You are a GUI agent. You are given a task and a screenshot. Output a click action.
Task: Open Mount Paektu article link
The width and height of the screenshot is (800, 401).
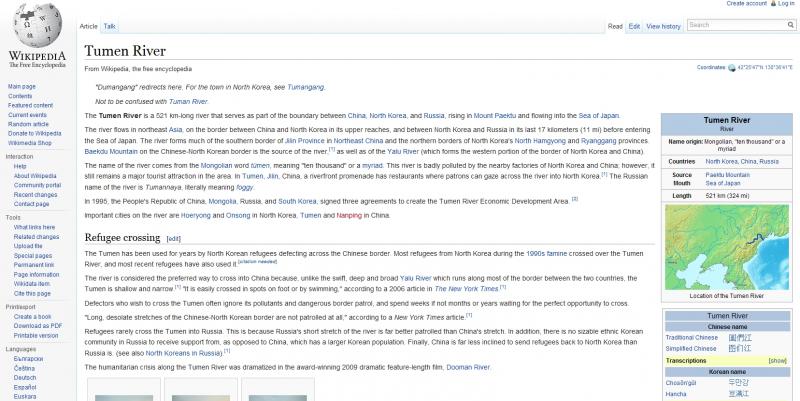point(494,116)
